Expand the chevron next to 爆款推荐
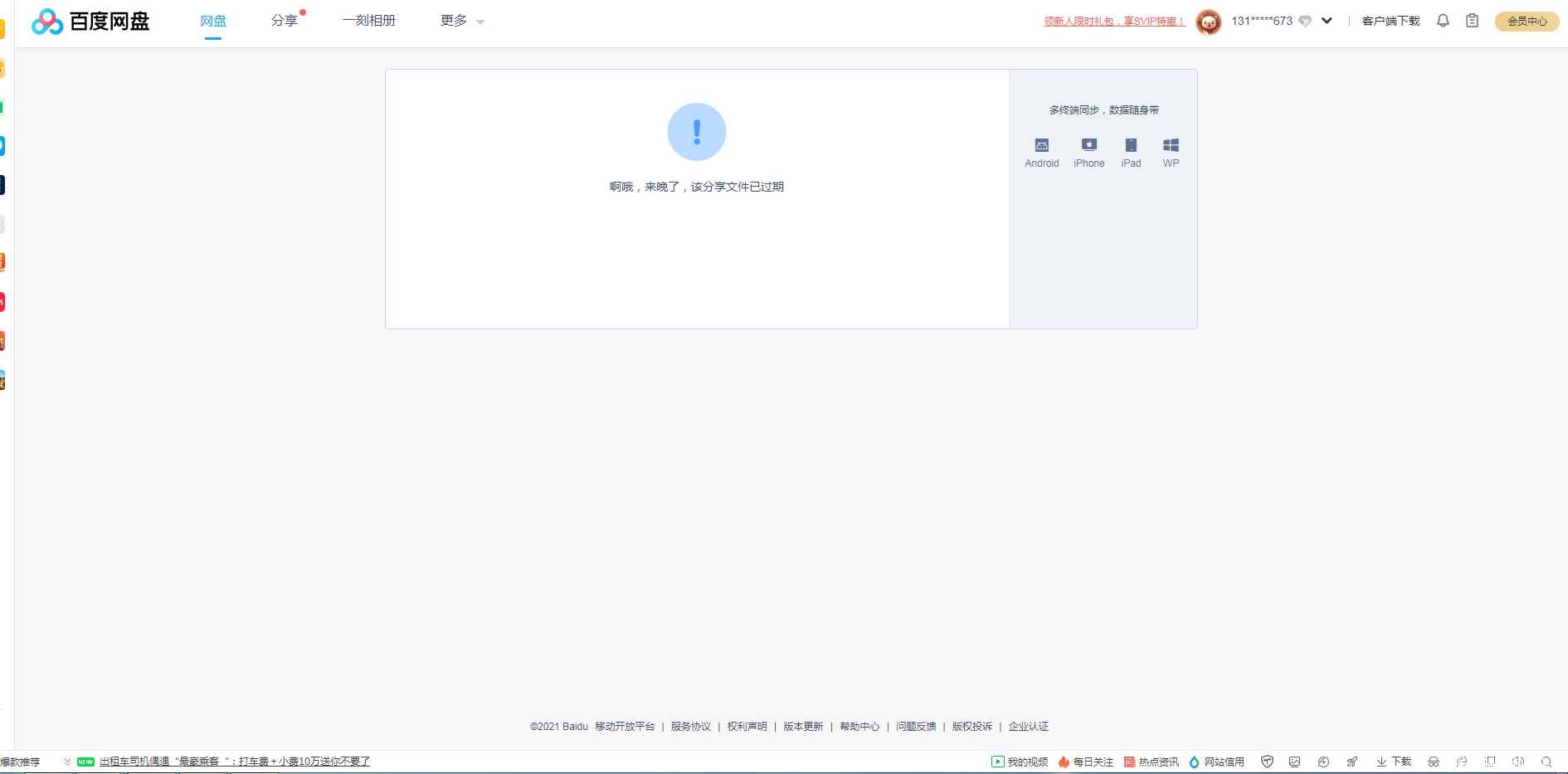The height and width of the screenshot is (774, 1568). [x=67, y=762]
